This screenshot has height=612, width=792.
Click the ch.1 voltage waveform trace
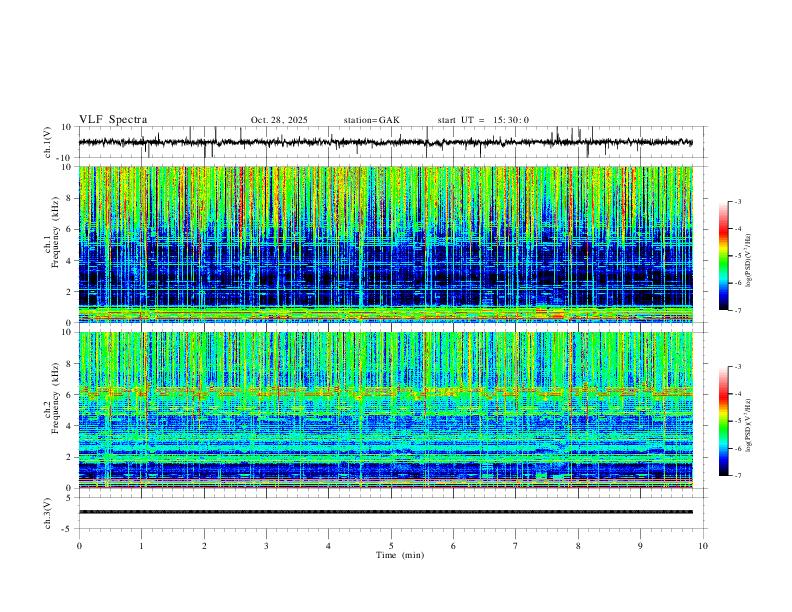385,142
